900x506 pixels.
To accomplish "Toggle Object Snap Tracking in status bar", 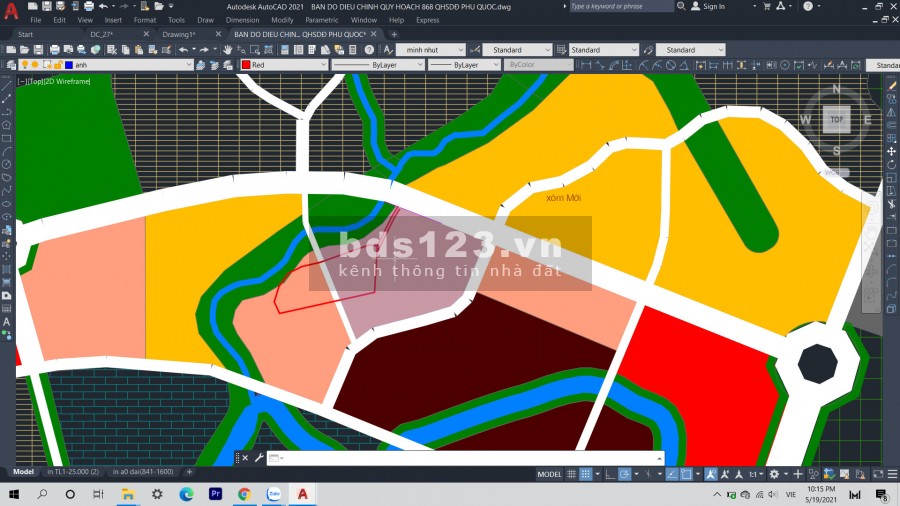I will pos(672,474).
